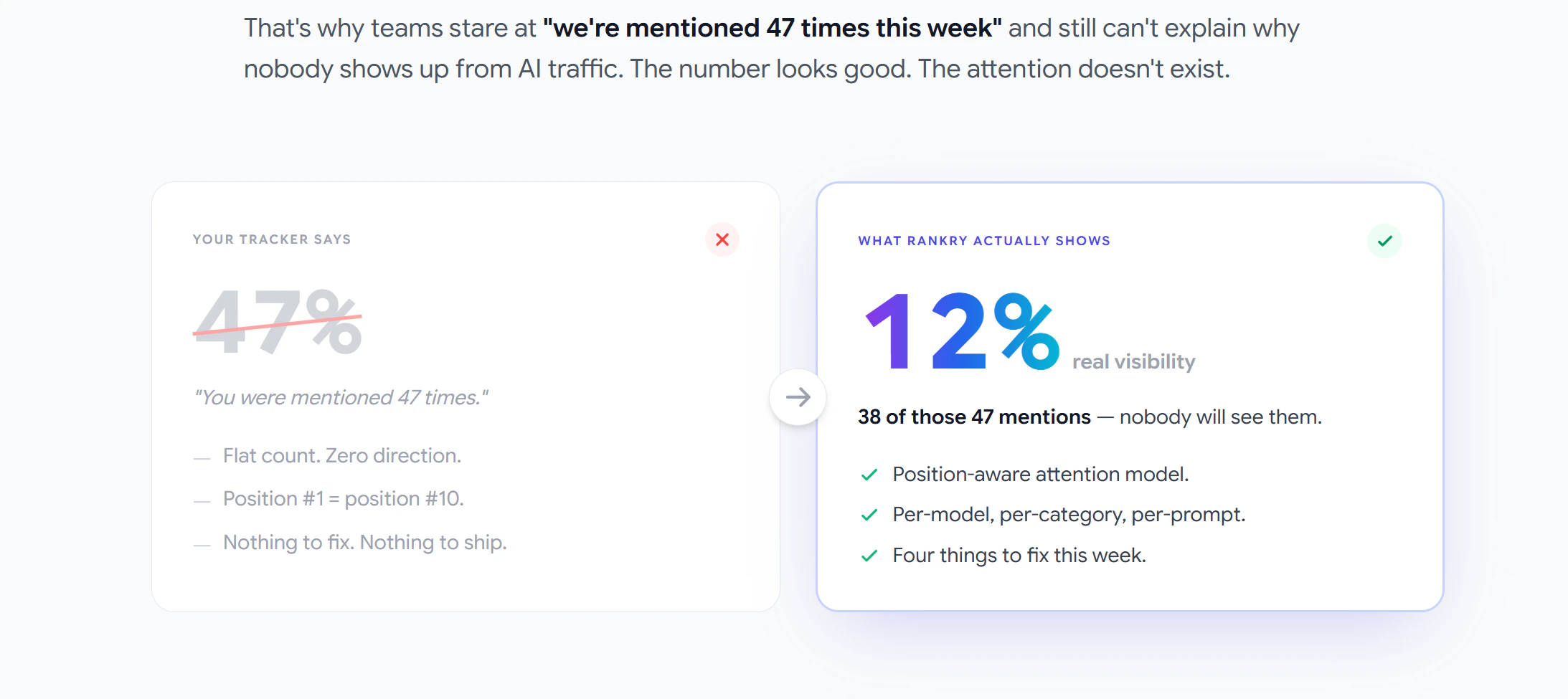Click the quote You were mentioned 47 times
The height and width of the screenshot is (699, 1568).
click(x=341, y=397)
